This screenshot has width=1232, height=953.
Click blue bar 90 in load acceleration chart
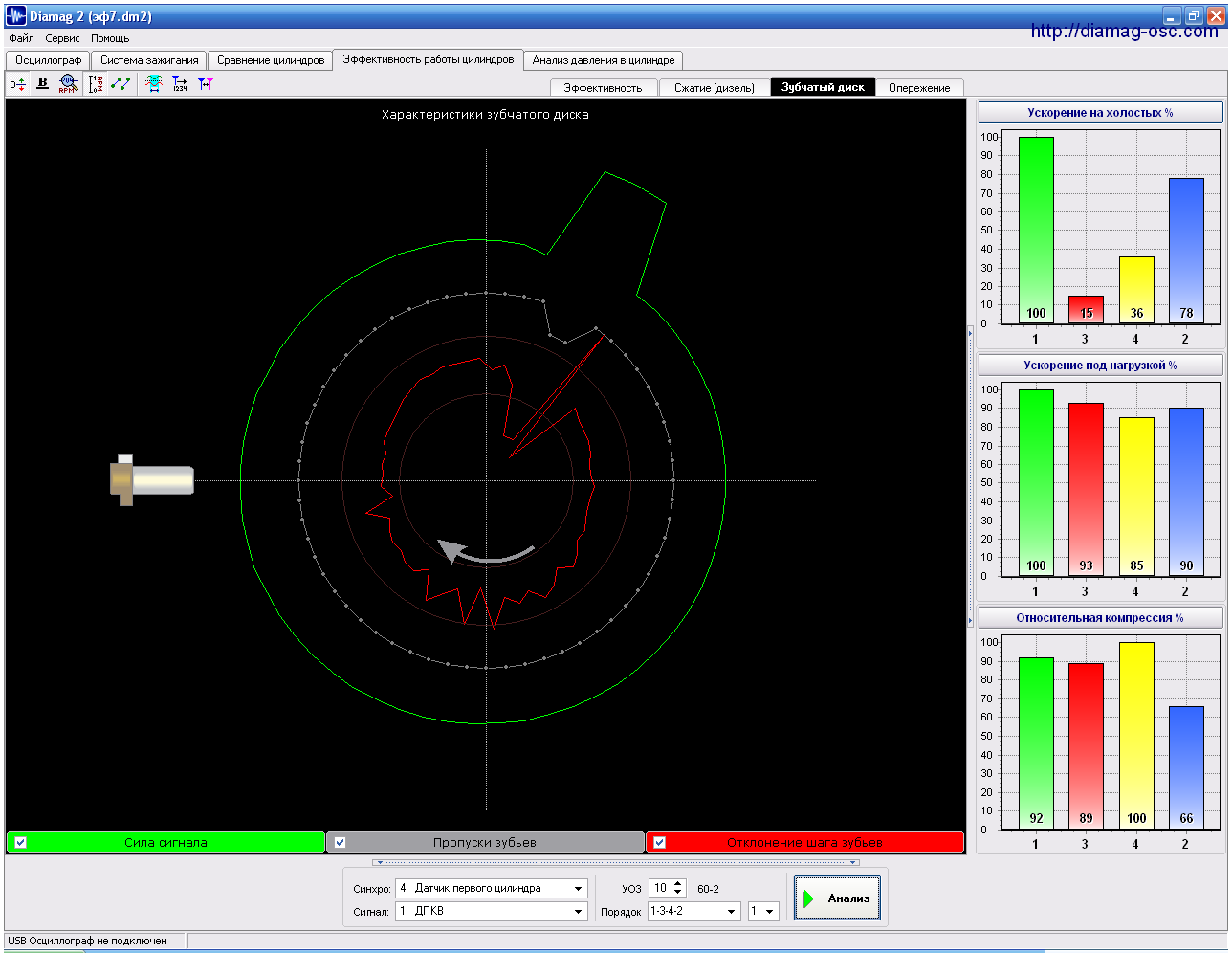[x=1186, y=492]
